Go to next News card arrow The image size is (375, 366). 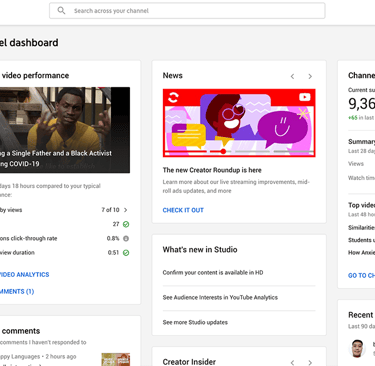tap(310, 76)
